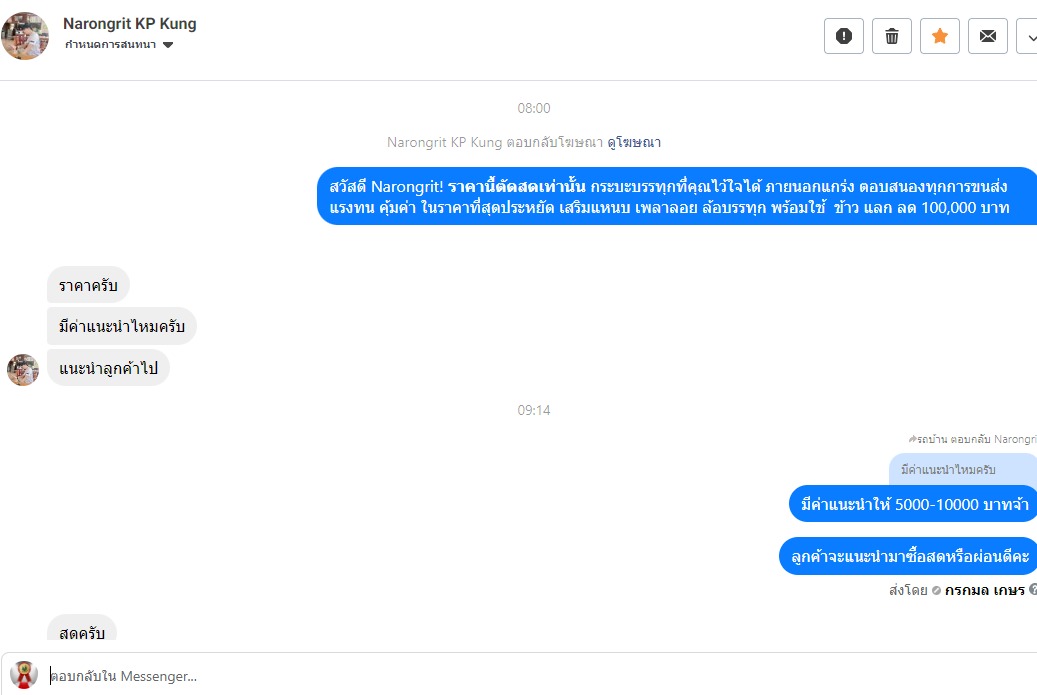This screenshot has height=695, width=1037.
Task: Click the spam report exclamation icon
Action: point(843,36)
